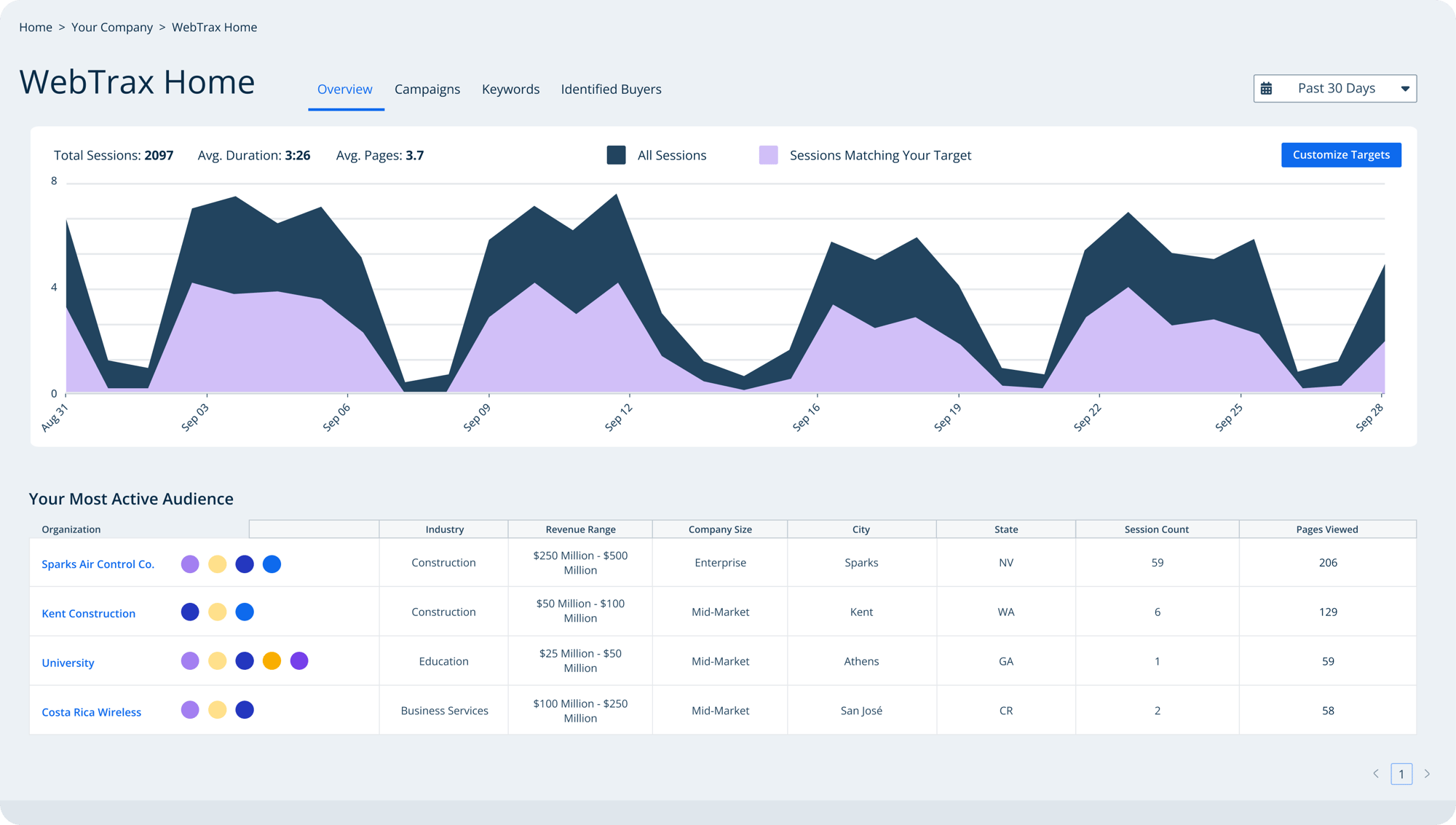Viewport: 1456px width, 825px height.
Task: Click the Avg. Pages 3.7 stat
Action: tap(380, 155)
